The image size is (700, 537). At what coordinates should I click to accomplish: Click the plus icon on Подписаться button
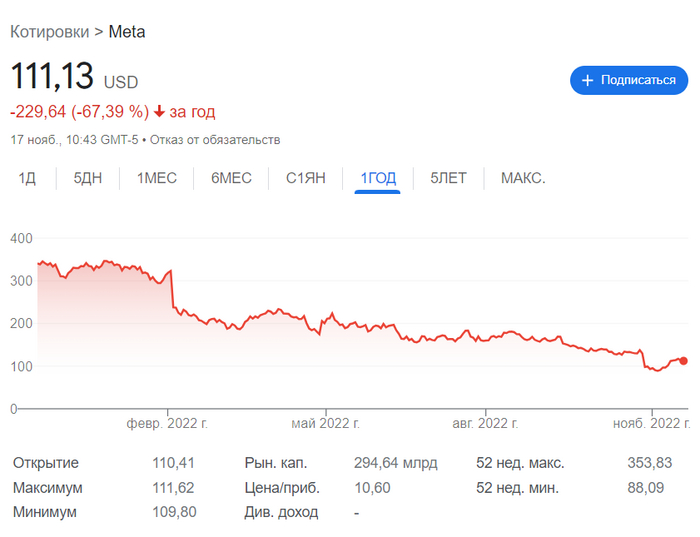(x=588, y=80)
